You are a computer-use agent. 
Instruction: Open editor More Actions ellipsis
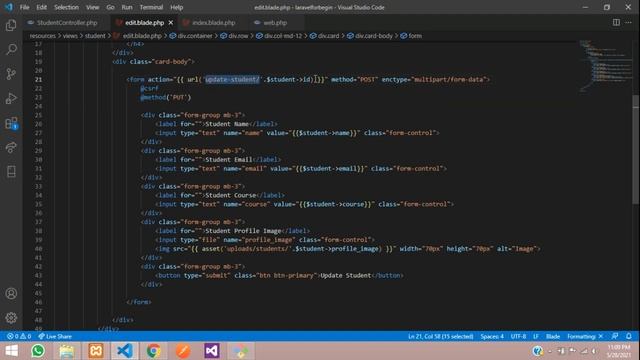628,22
